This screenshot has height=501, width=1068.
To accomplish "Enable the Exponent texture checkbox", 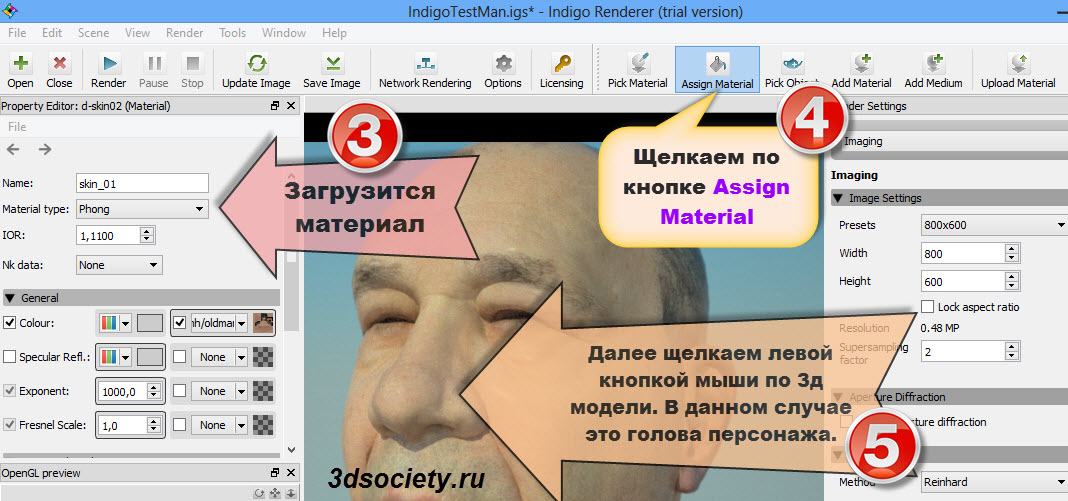I will click(179, 391).
